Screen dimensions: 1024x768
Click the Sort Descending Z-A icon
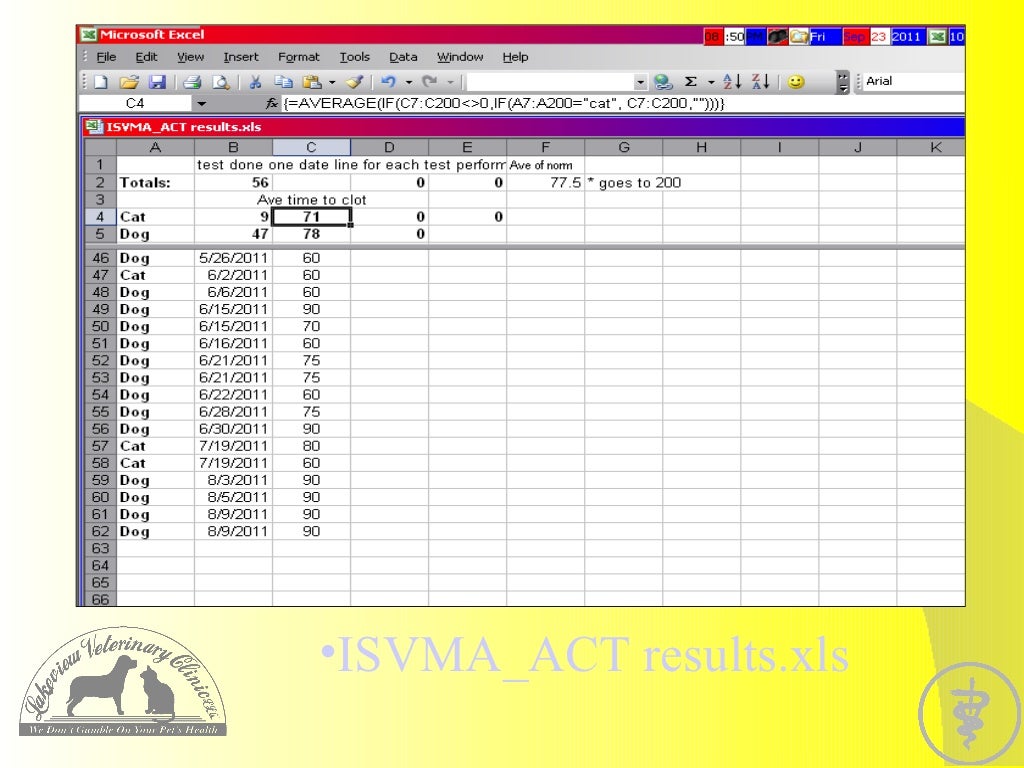(x=761, y=82)
